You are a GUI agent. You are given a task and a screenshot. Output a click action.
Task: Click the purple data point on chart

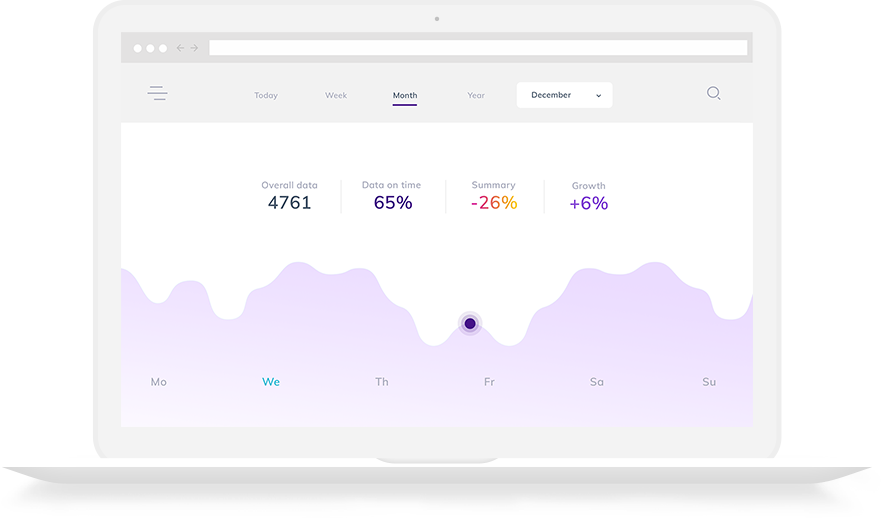[x=470, y=323]
